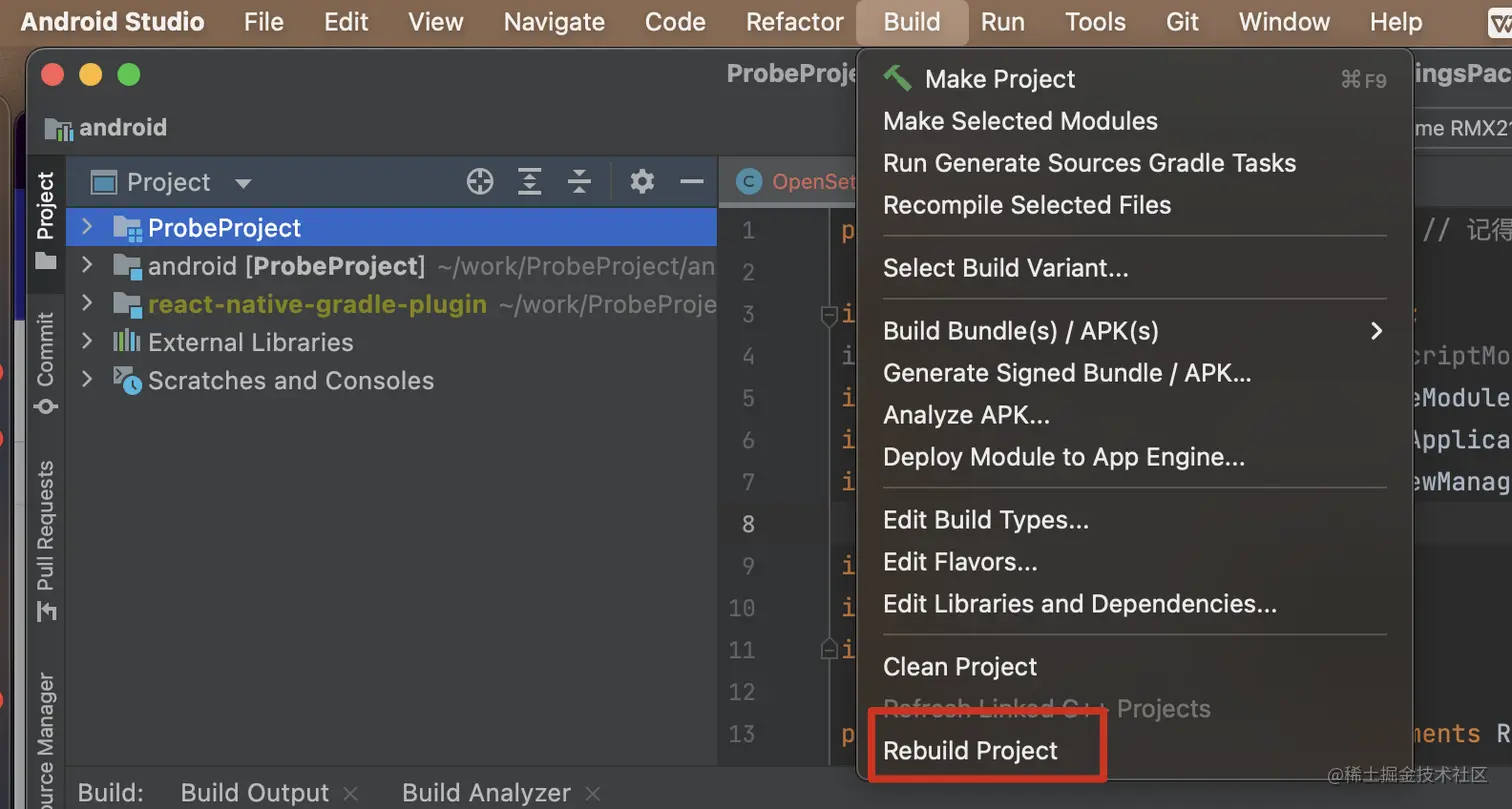Choose Clean Project from Build menu
The height and width of the screenshot is (809, 1512).
(x=960, y=667)
